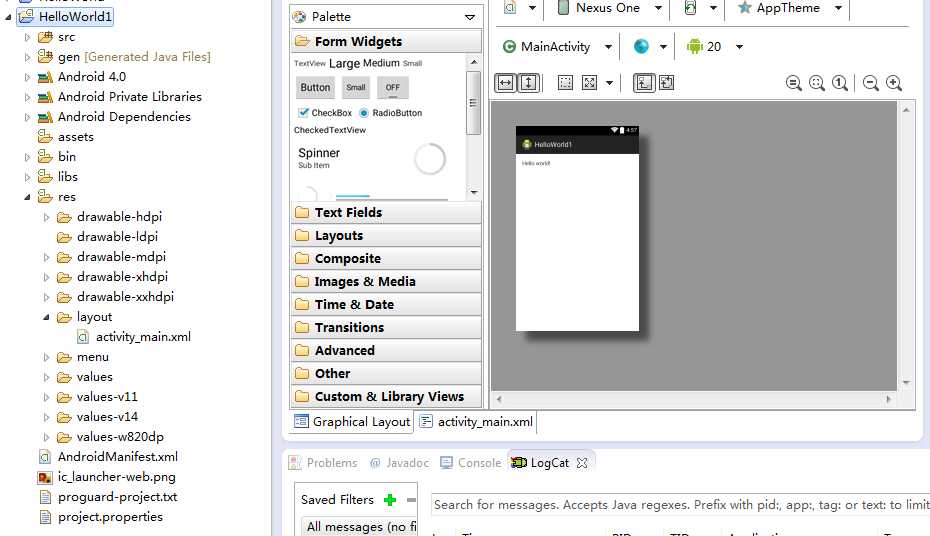
Task: Open the Problems tab
Action: (x=323, y=462)
